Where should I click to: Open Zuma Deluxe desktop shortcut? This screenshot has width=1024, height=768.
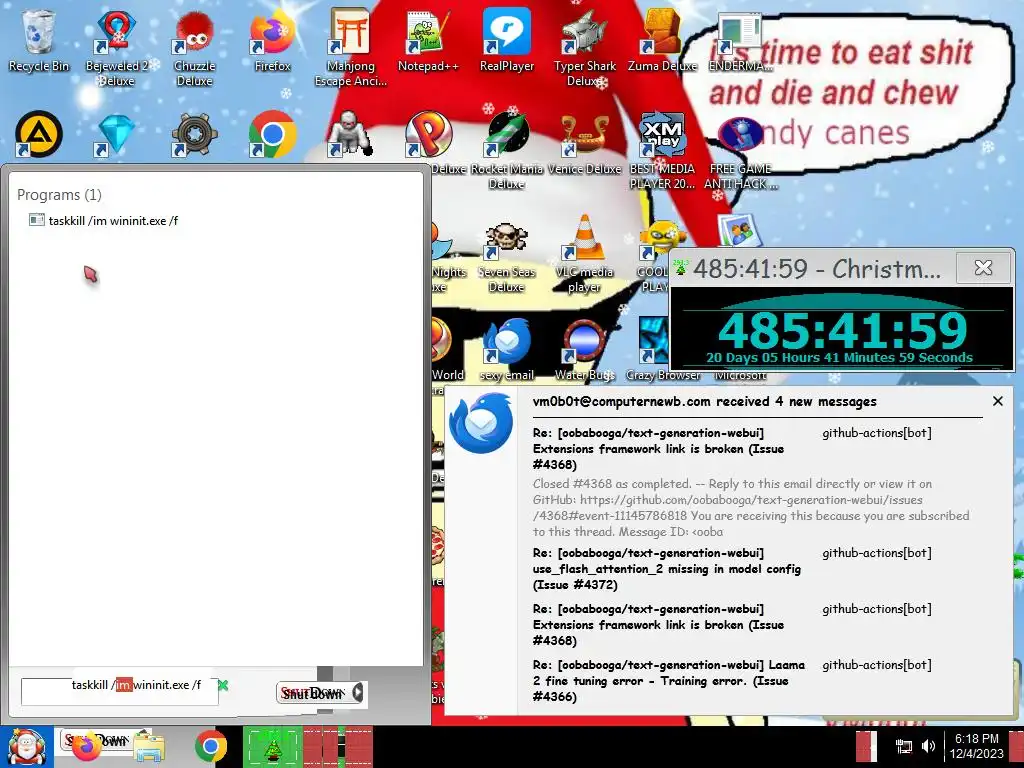[662, 40]
